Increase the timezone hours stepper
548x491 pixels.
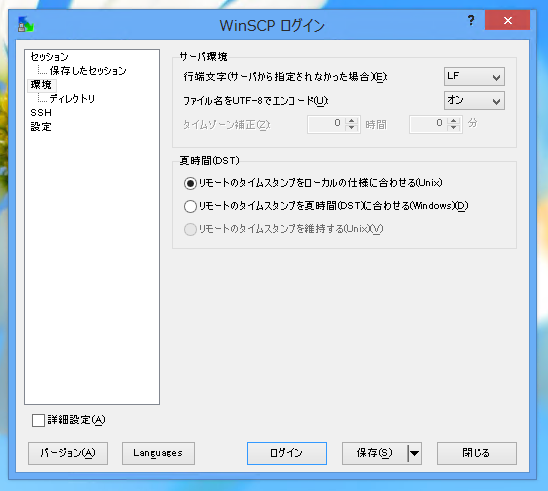pyautogui.click(x=352, y=121)
